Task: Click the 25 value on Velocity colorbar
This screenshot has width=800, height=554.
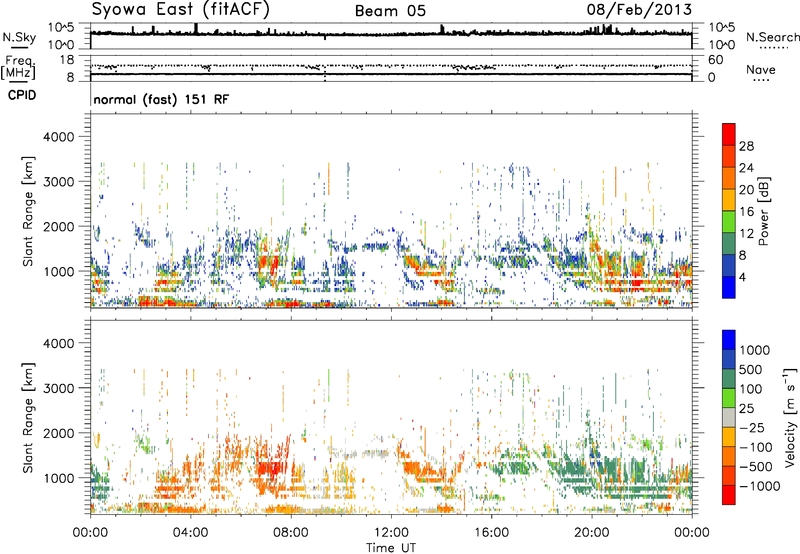Action: [x=746, y=409]
